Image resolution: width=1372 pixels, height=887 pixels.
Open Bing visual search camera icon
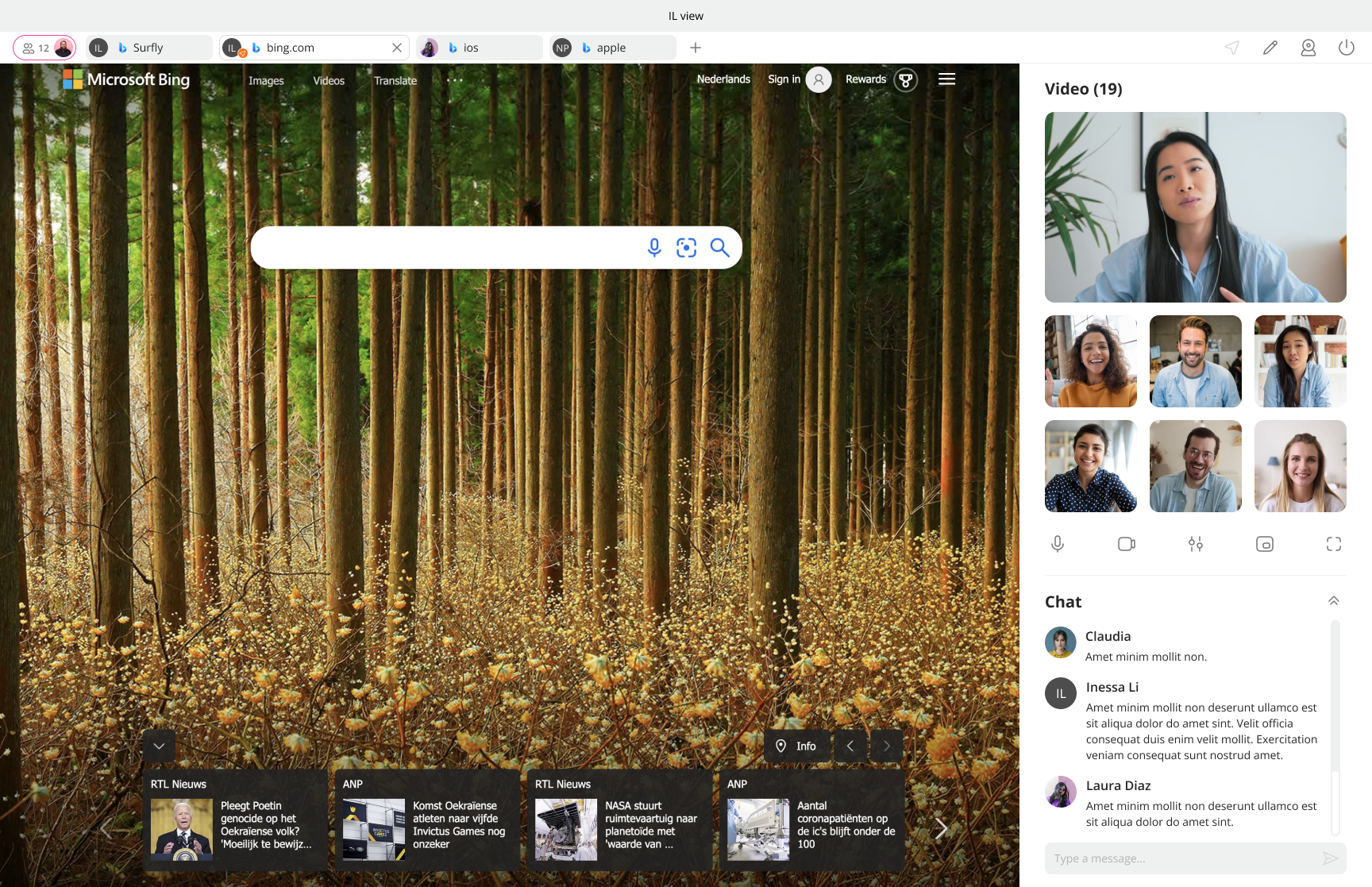(686, 248)
